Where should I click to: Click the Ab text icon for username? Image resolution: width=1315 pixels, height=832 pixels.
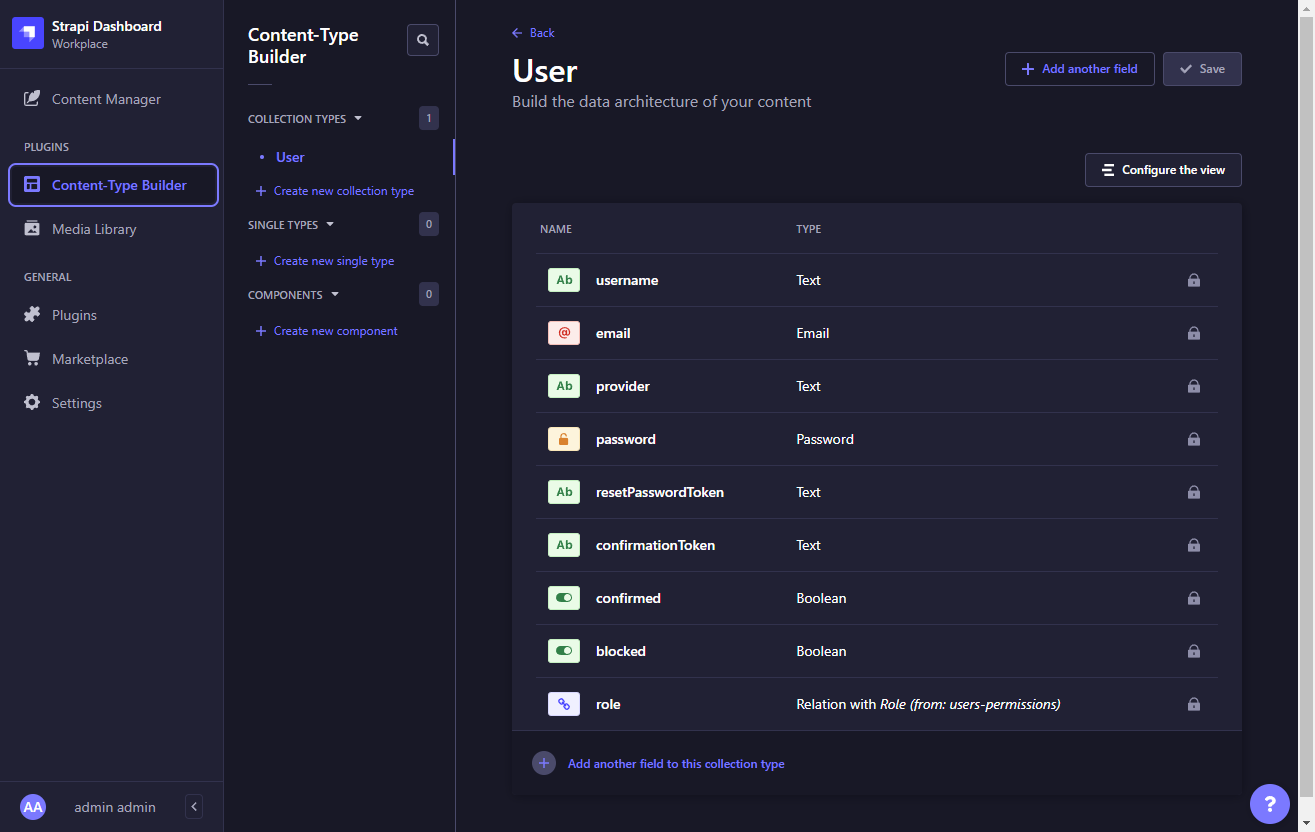point(564,280)
